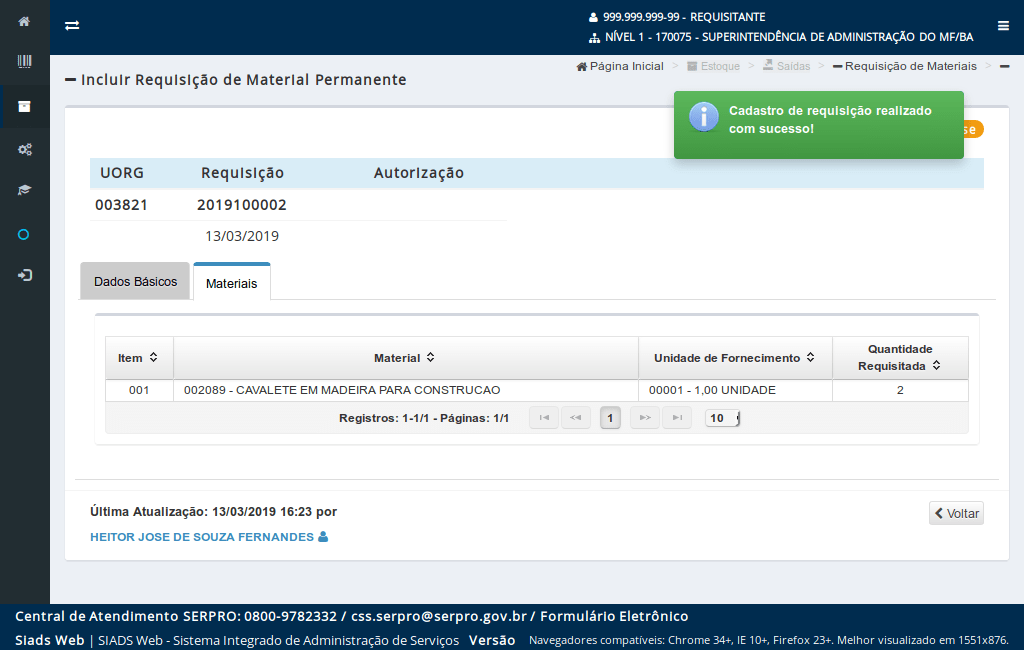Click the sign-out arrow sidebar icon
This screenshot has width=1024, height=650.
coord(25,275)
